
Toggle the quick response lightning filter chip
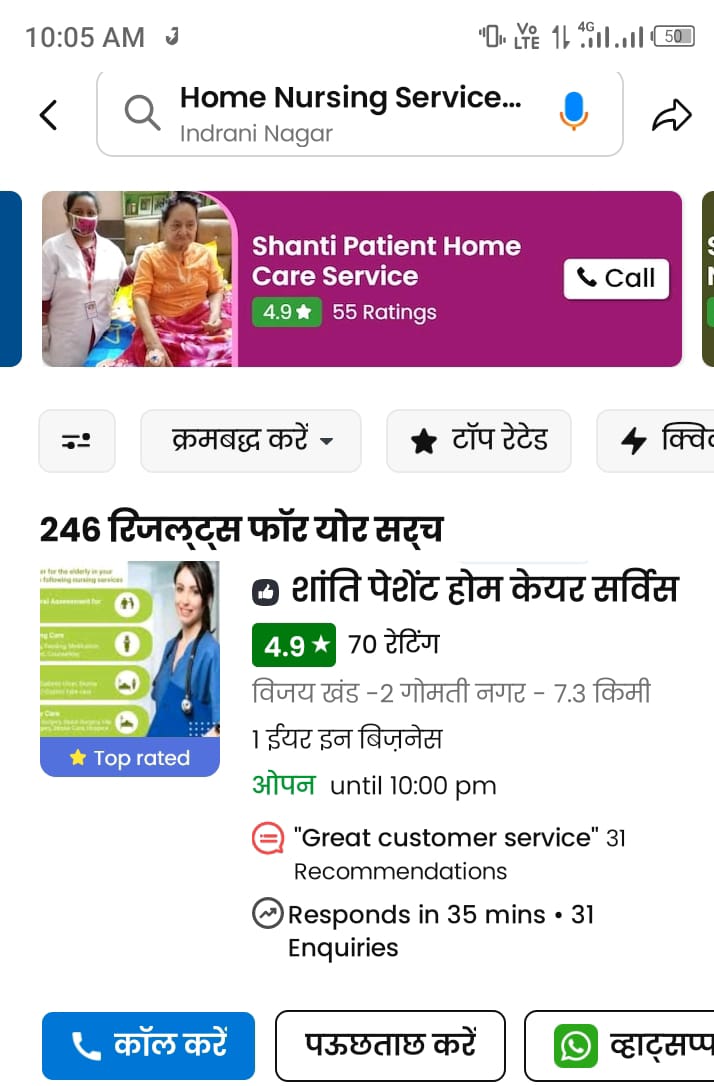pyautogui.click(x=655, y=440)
